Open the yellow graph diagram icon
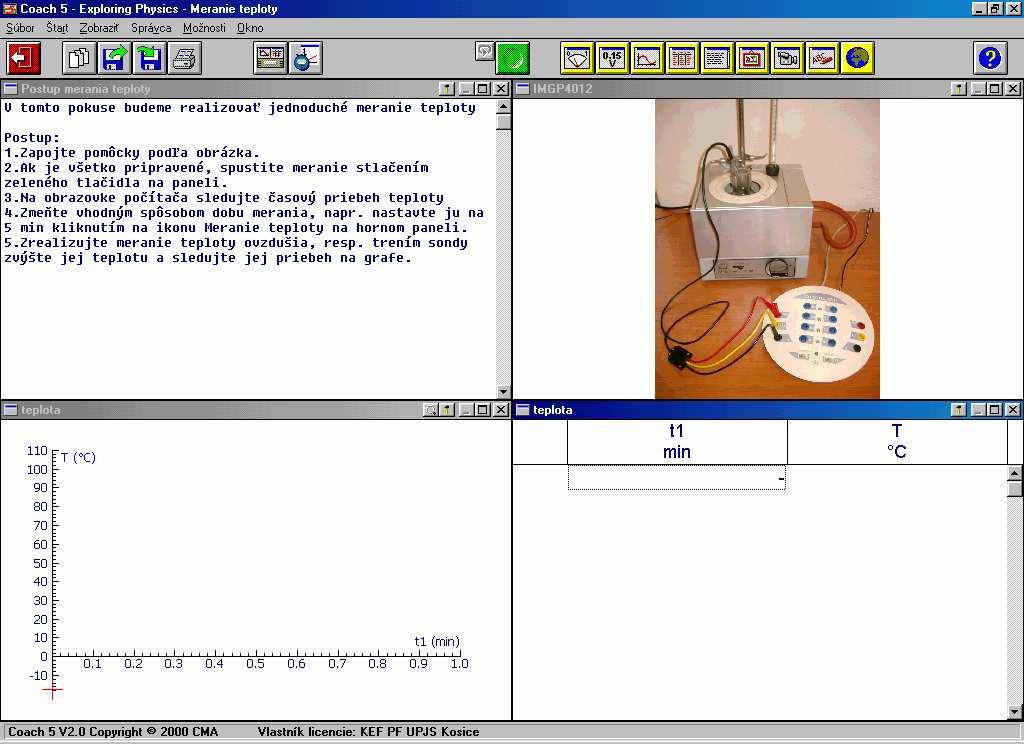Viewport: 1024px width, 744px height. click(647, 58)
